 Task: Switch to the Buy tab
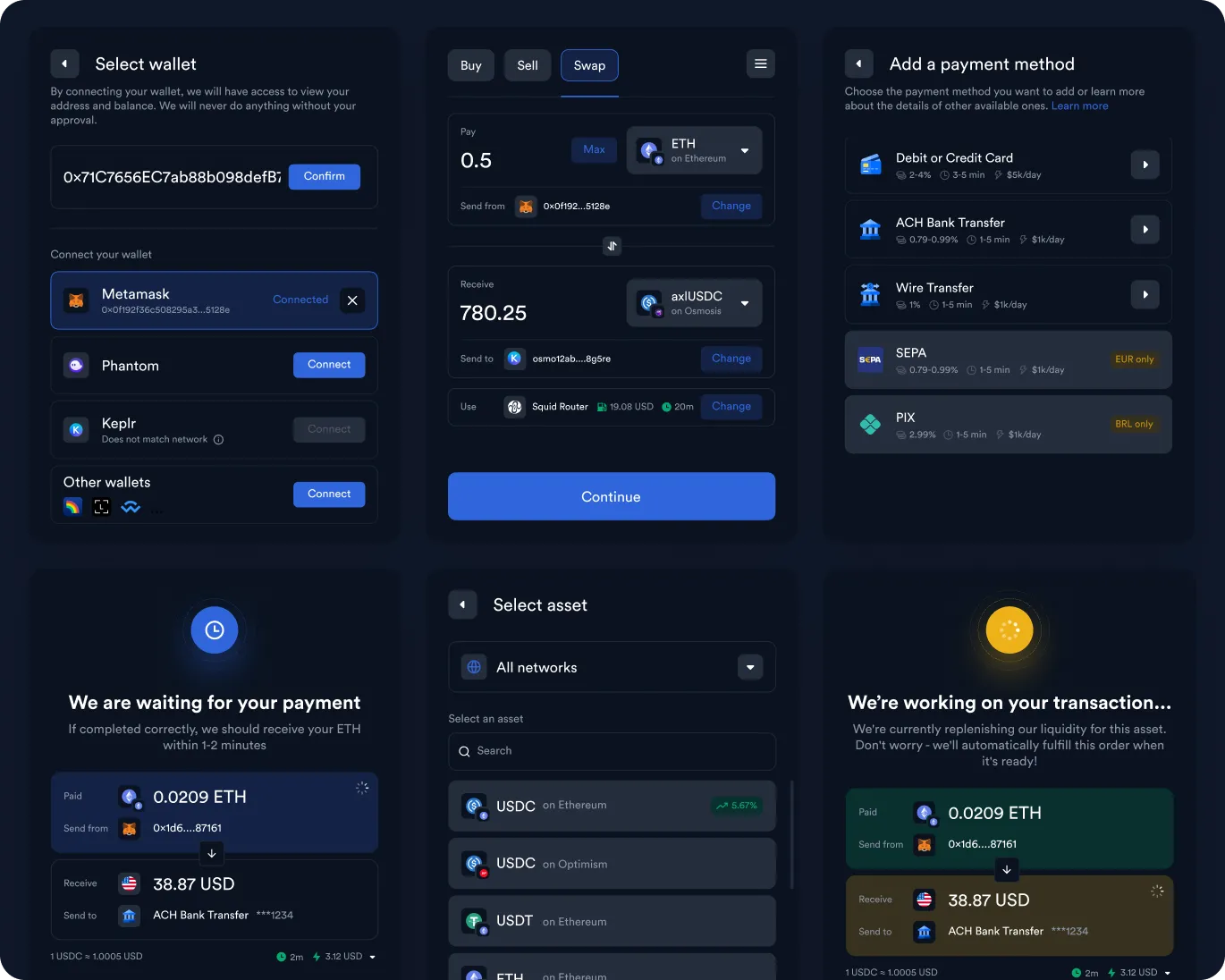[x=470, y=64]
